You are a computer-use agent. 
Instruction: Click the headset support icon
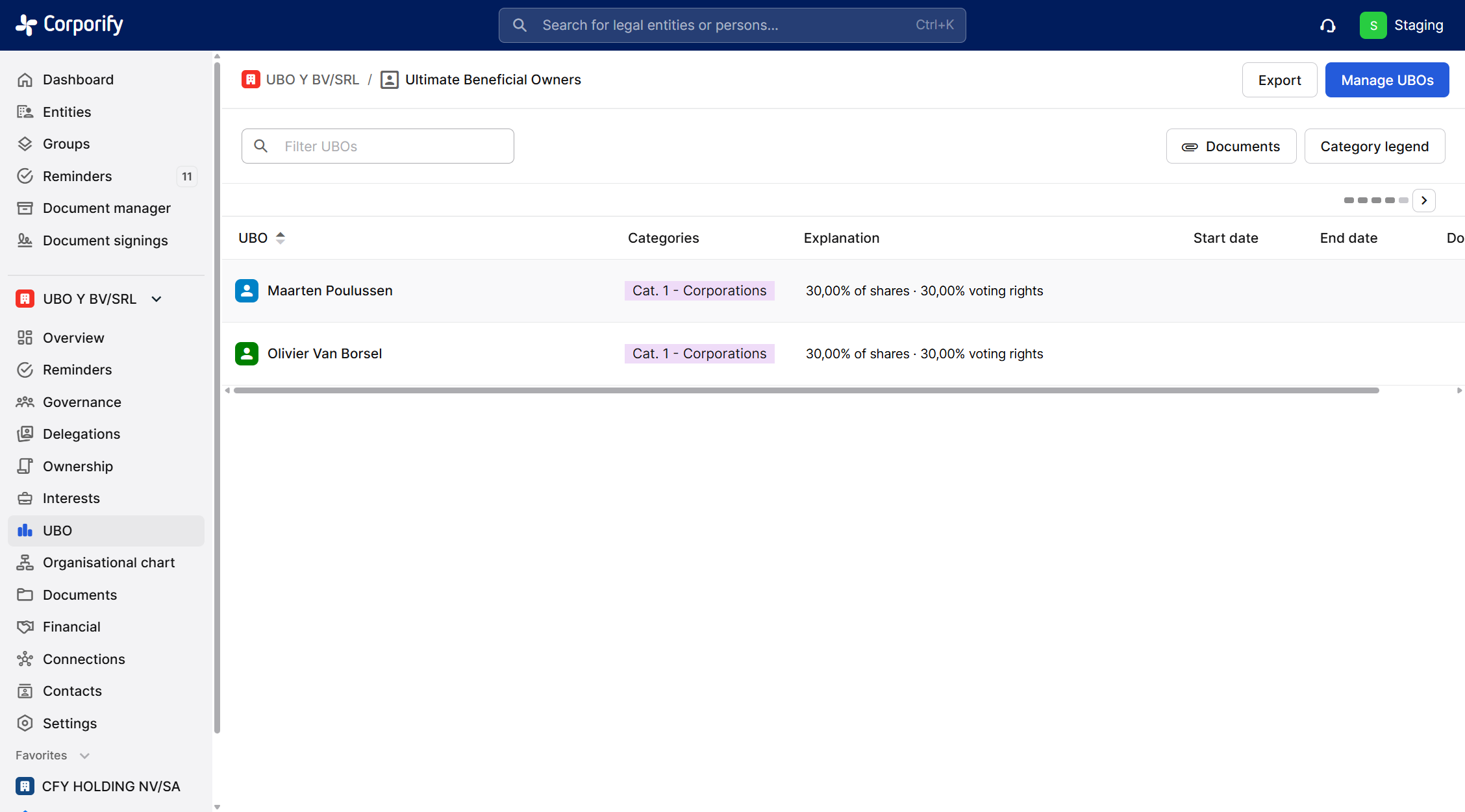pos(1327,25)
